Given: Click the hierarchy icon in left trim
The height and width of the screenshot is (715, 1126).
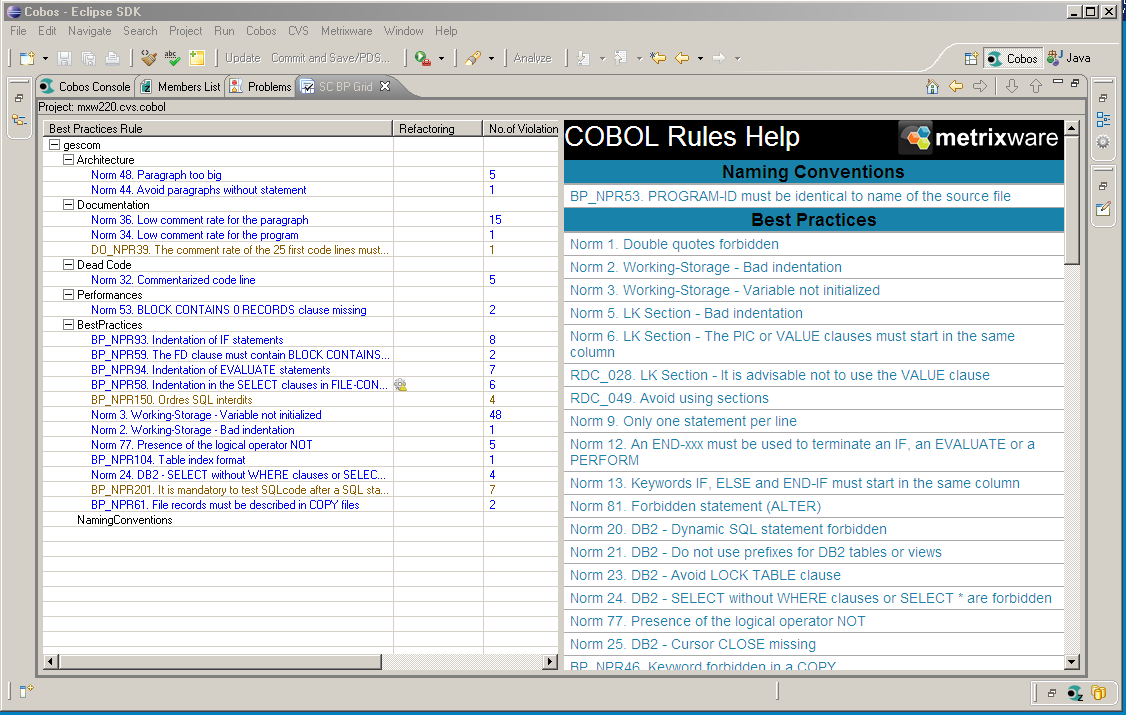Looking at the screenshot, I should [19, 121].
